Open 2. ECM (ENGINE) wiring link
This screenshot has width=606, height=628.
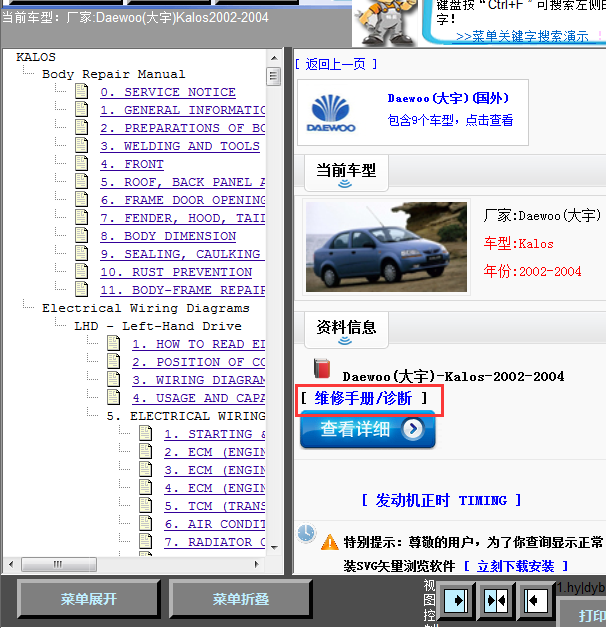point(215,453)
